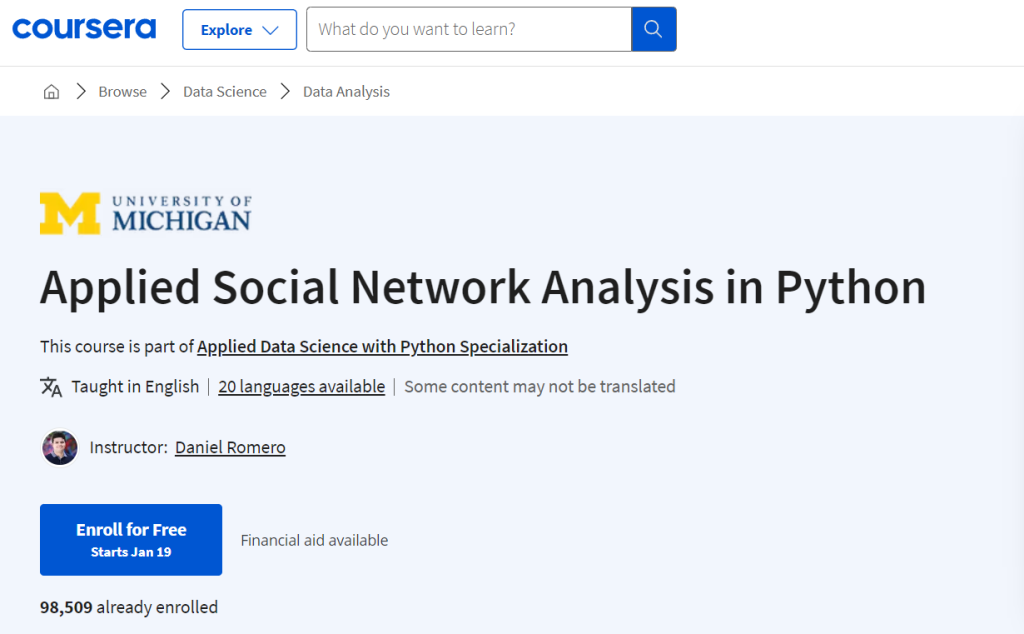
Task: Click the search input field
Action: [468, 29]
